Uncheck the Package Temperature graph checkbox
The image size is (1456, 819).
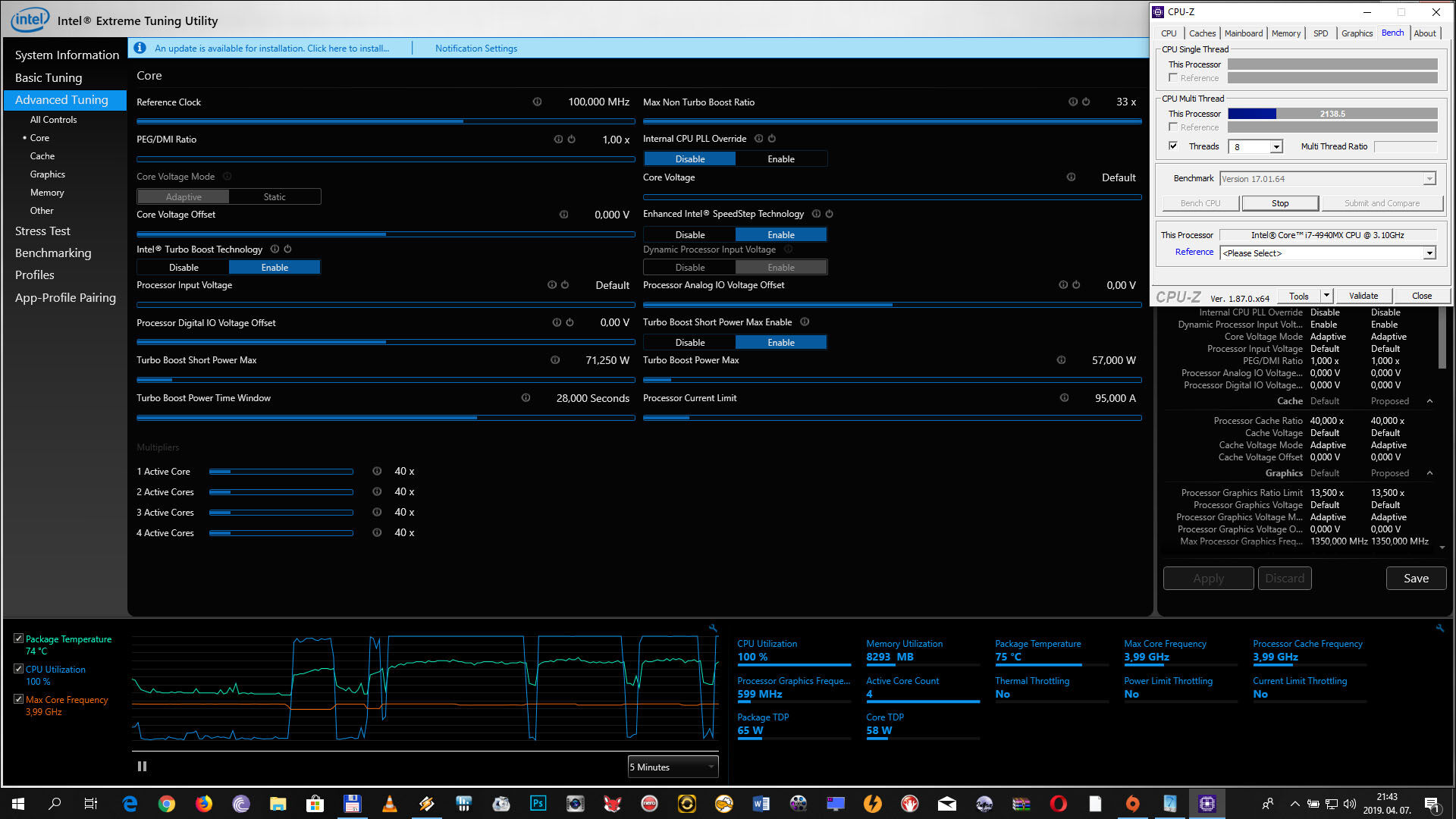click(18, 639)
